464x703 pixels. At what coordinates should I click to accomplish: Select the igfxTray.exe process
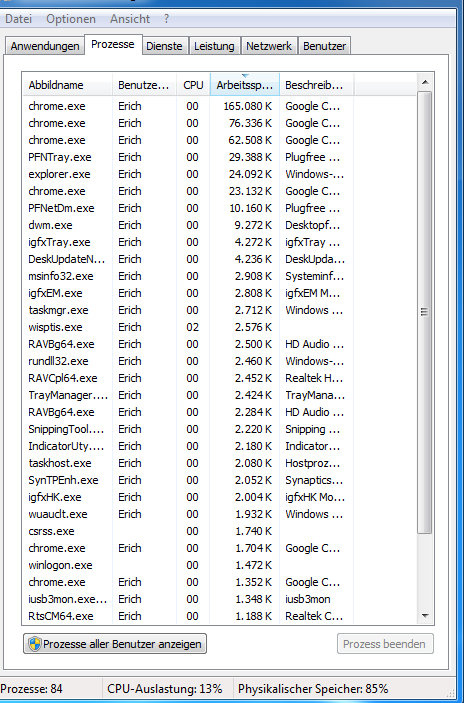coord(219,243)
